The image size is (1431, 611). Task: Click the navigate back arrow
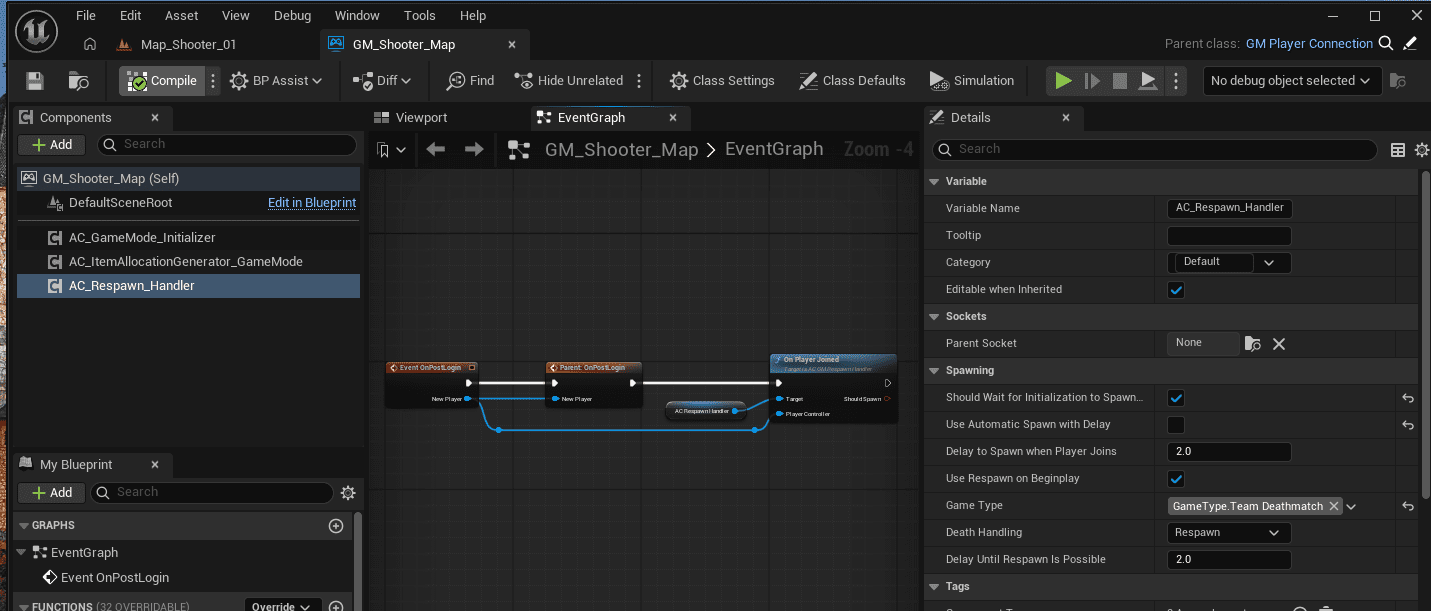point(435,149)
